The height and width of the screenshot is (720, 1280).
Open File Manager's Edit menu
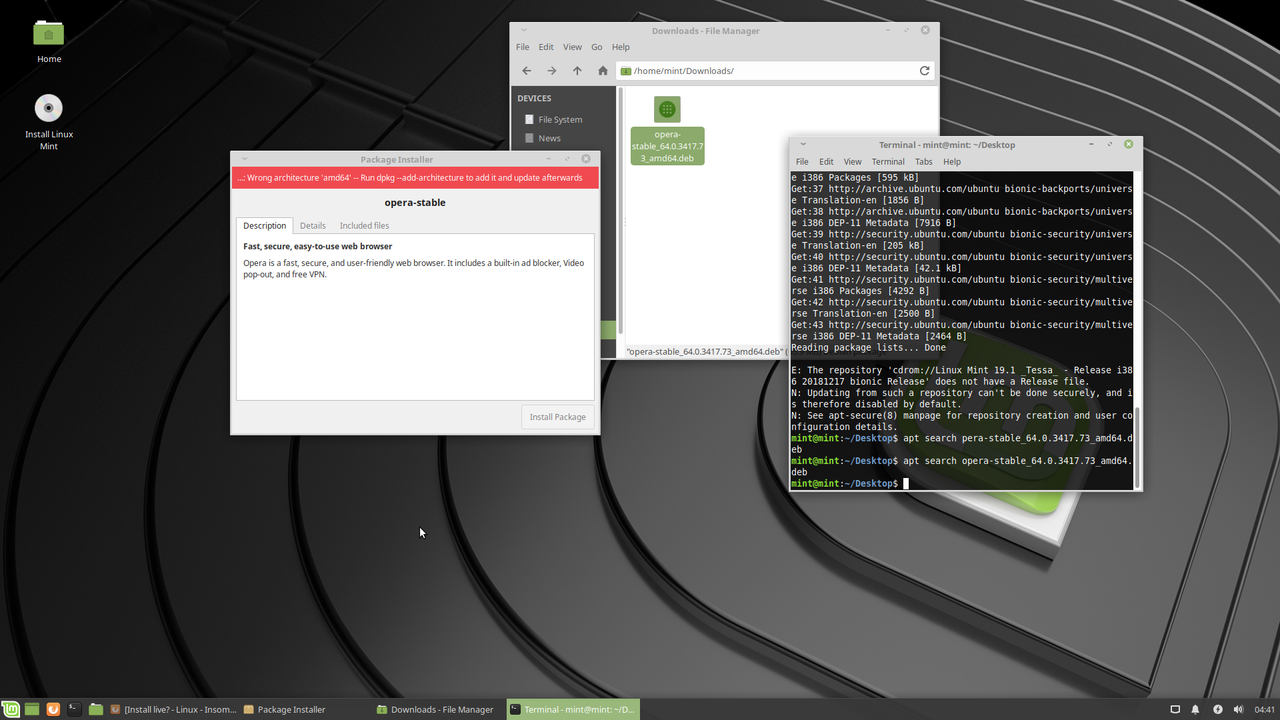[x=546, y=47]
